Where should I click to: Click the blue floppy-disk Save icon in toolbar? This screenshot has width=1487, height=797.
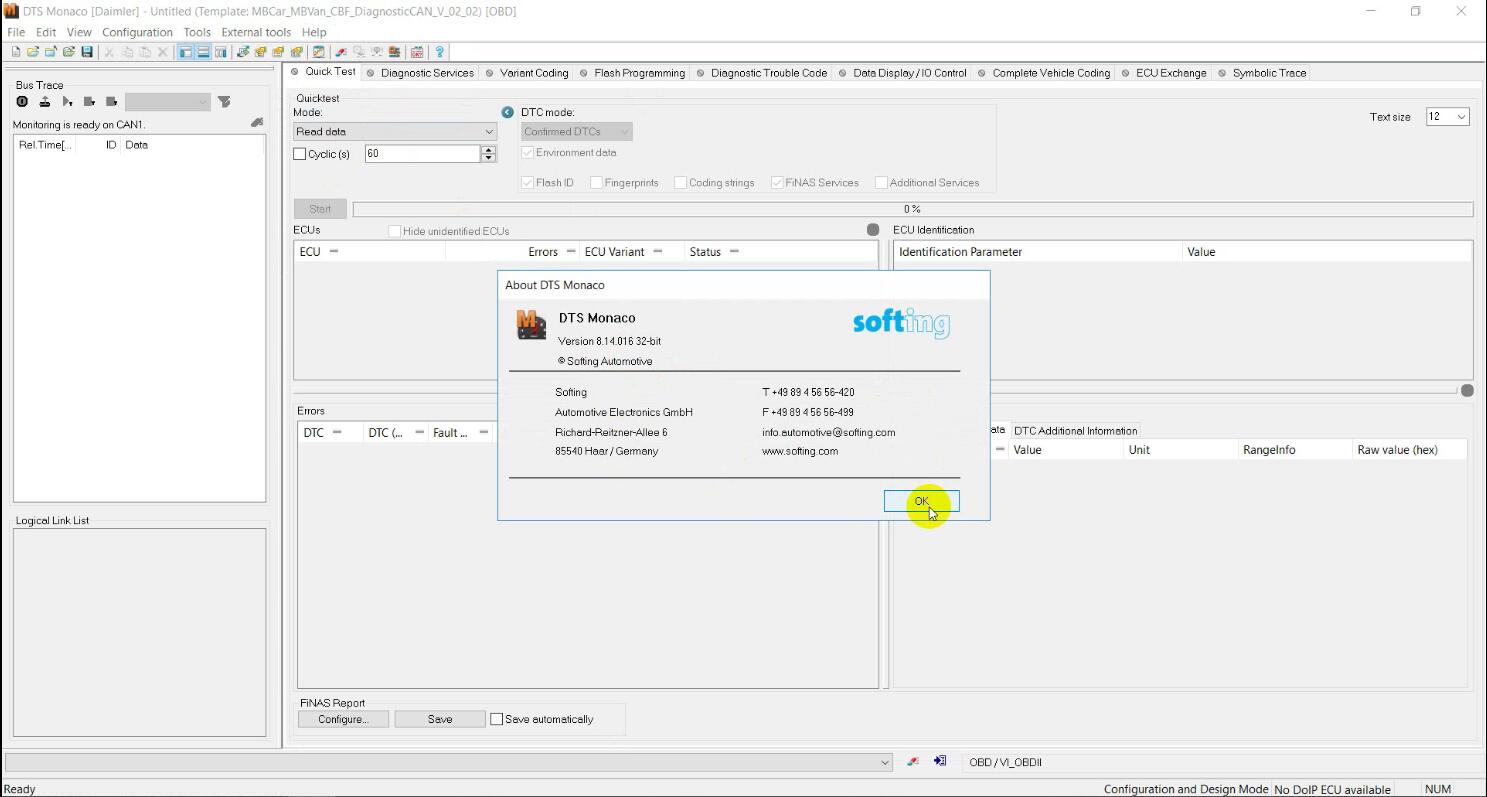pyautogui.click(x=87, y=52)
